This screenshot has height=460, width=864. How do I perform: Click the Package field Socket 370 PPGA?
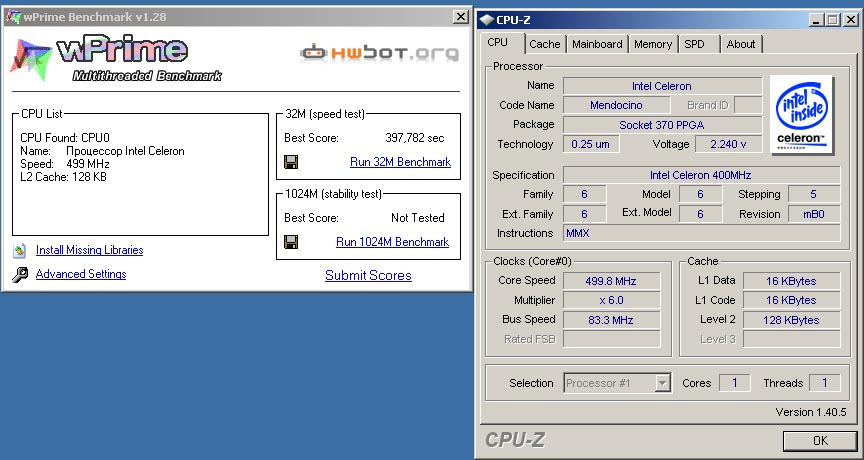[662, 125]
